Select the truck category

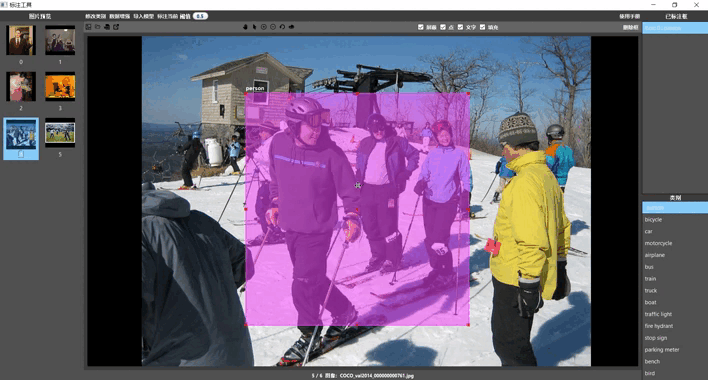pyautogui.click(x=675, y=291)
